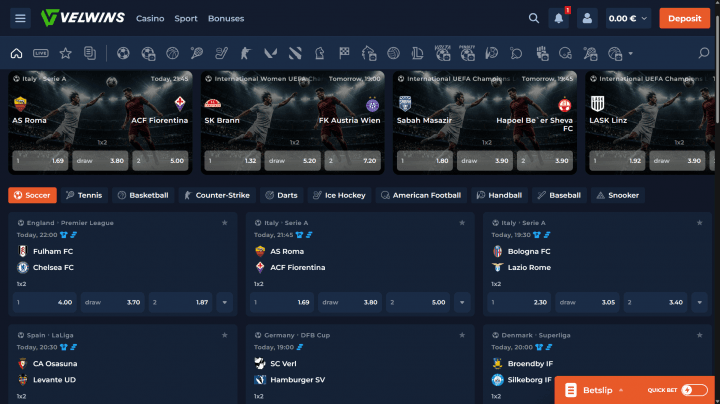Screen dimensions: 720x404
Task: Select Dota 2 icon in sports bar
Action: 295,53
